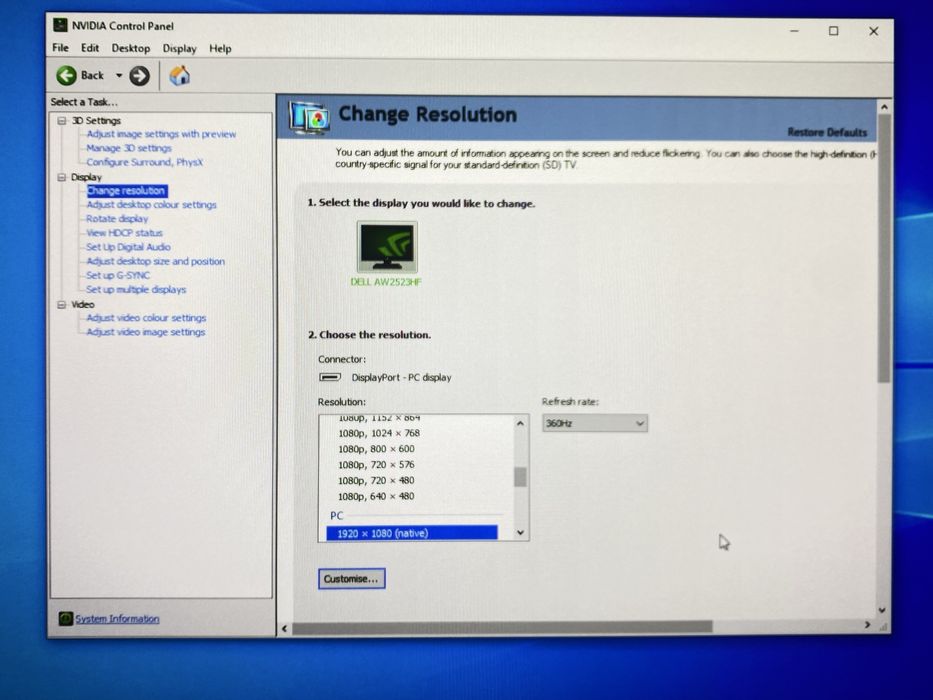Open Adjust video colour settings
This screenshot has height=700, width=933.
point(146,318)
